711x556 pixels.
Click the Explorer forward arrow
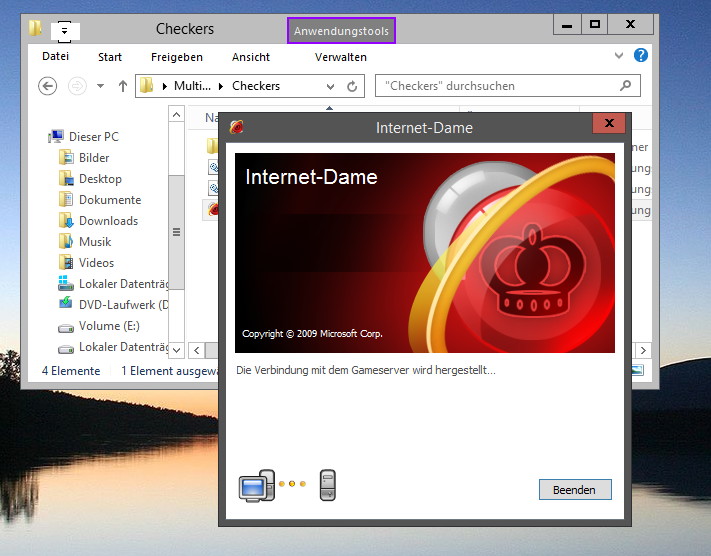(x=77, y=86)
